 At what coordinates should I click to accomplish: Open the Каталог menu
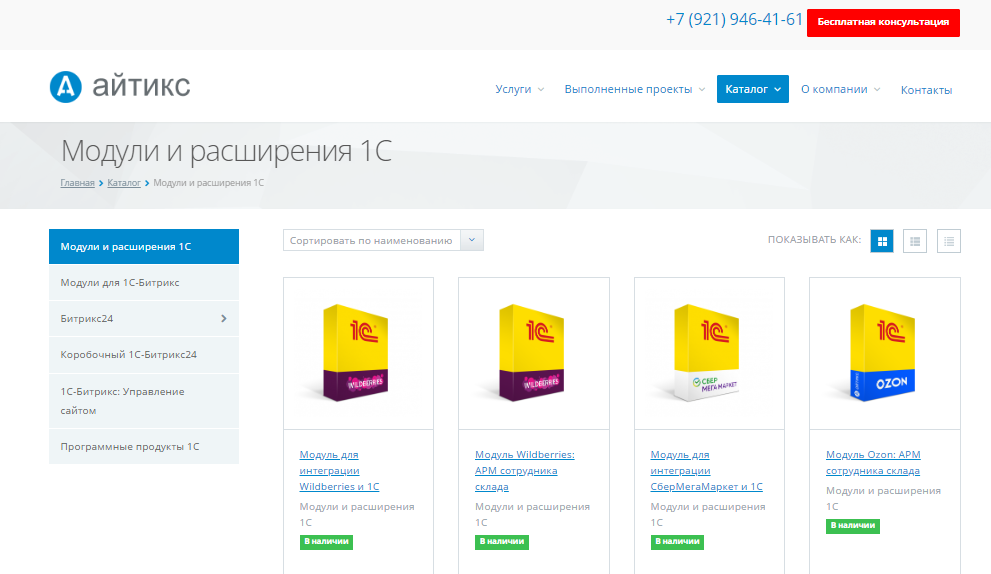point(753,89)
